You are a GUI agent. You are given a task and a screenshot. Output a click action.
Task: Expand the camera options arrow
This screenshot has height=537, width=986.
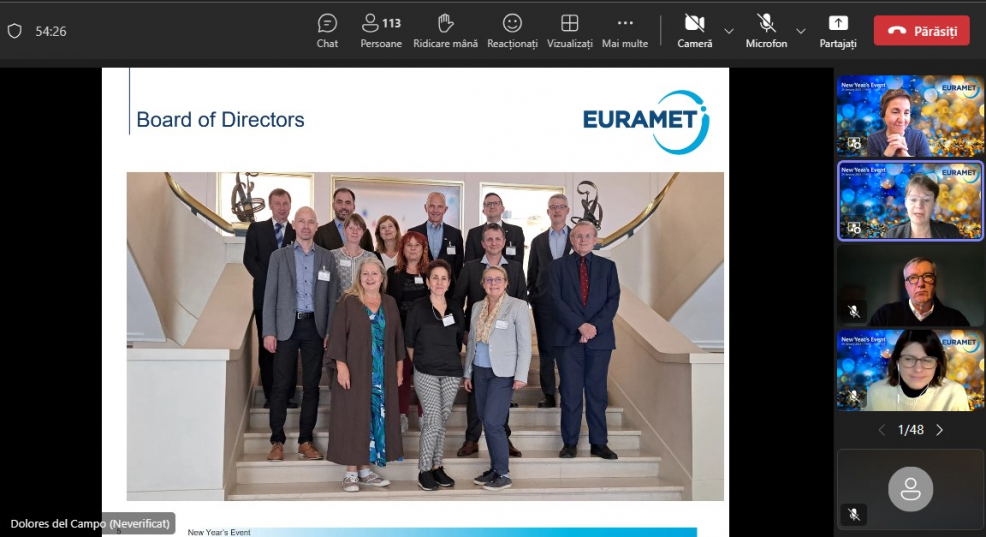(728, 31)
